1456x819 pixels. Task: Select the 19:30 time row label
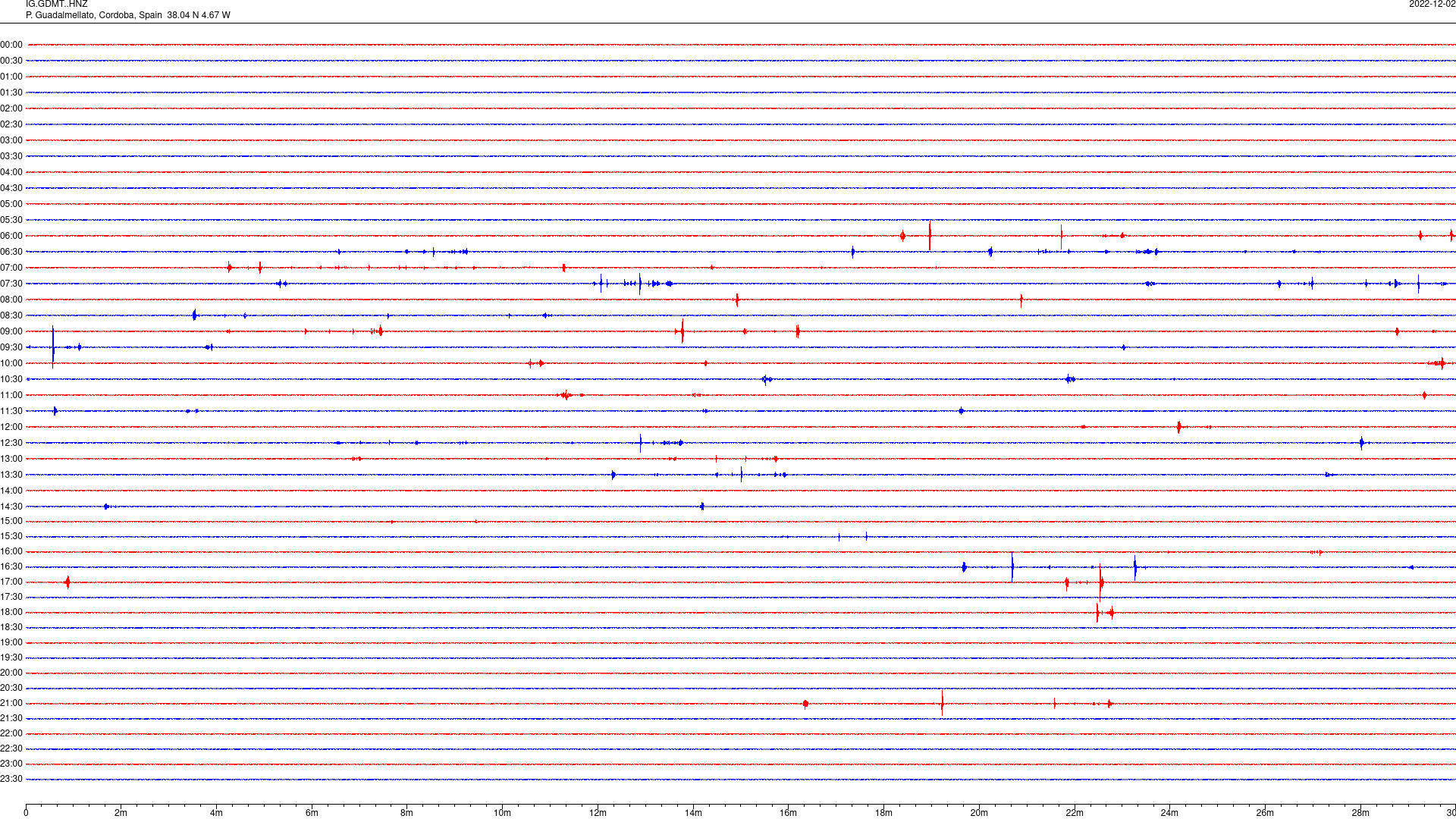click(11, 657)
